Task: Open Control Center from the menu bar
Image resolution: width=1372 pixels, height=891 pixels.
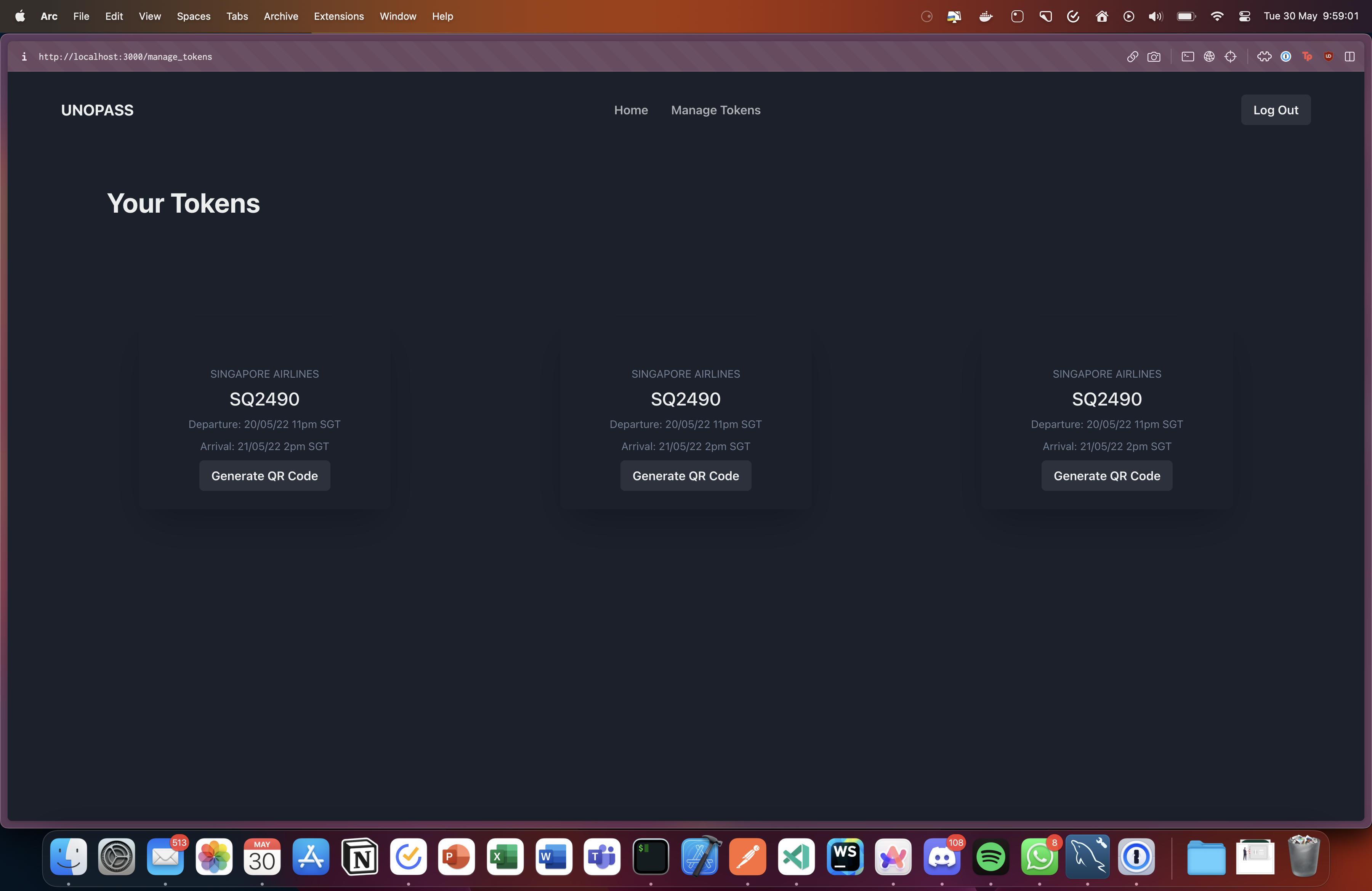Action: coord(1244,16)
